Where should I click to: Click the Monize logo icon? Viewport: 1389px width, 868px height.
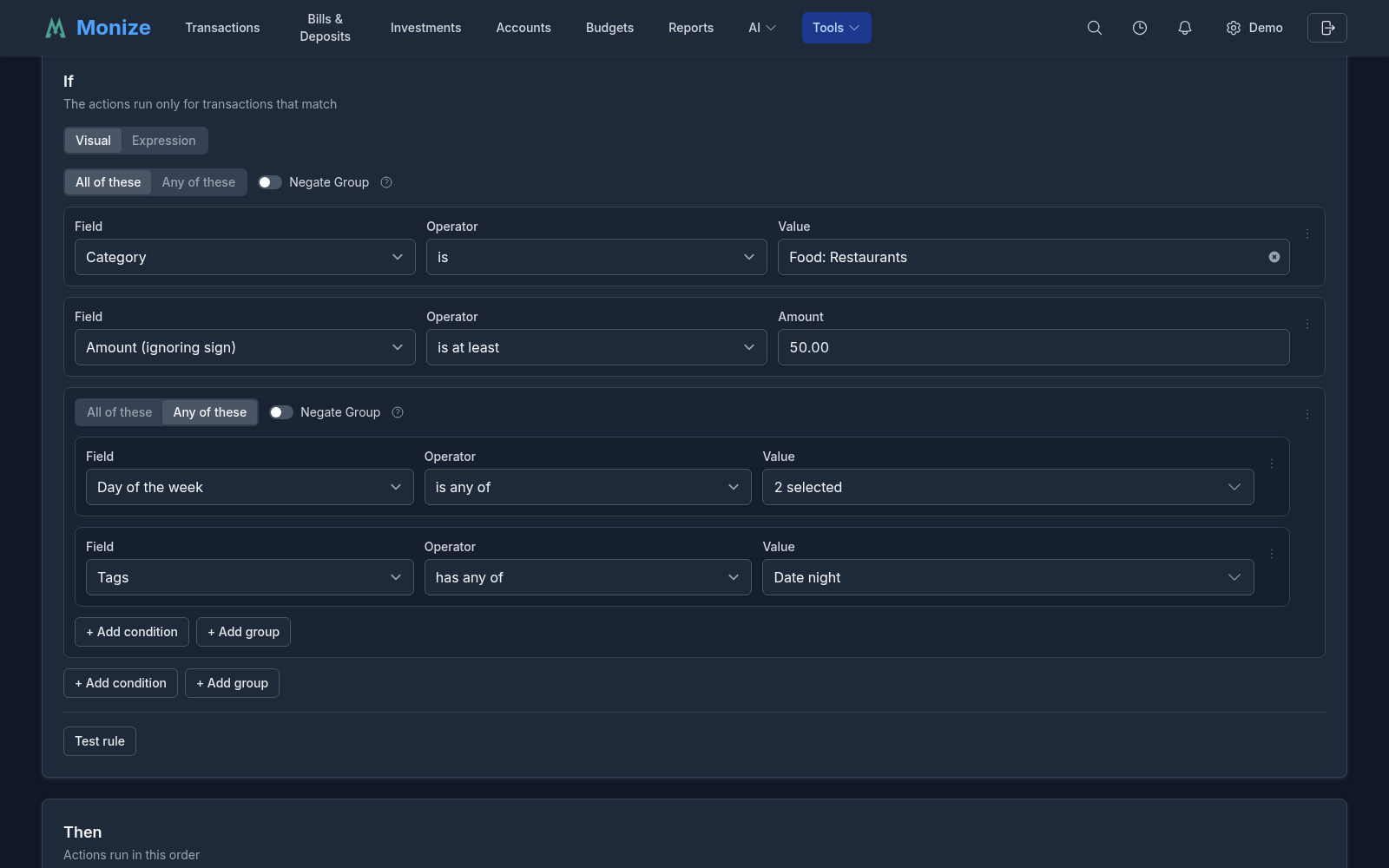[56, 28]
